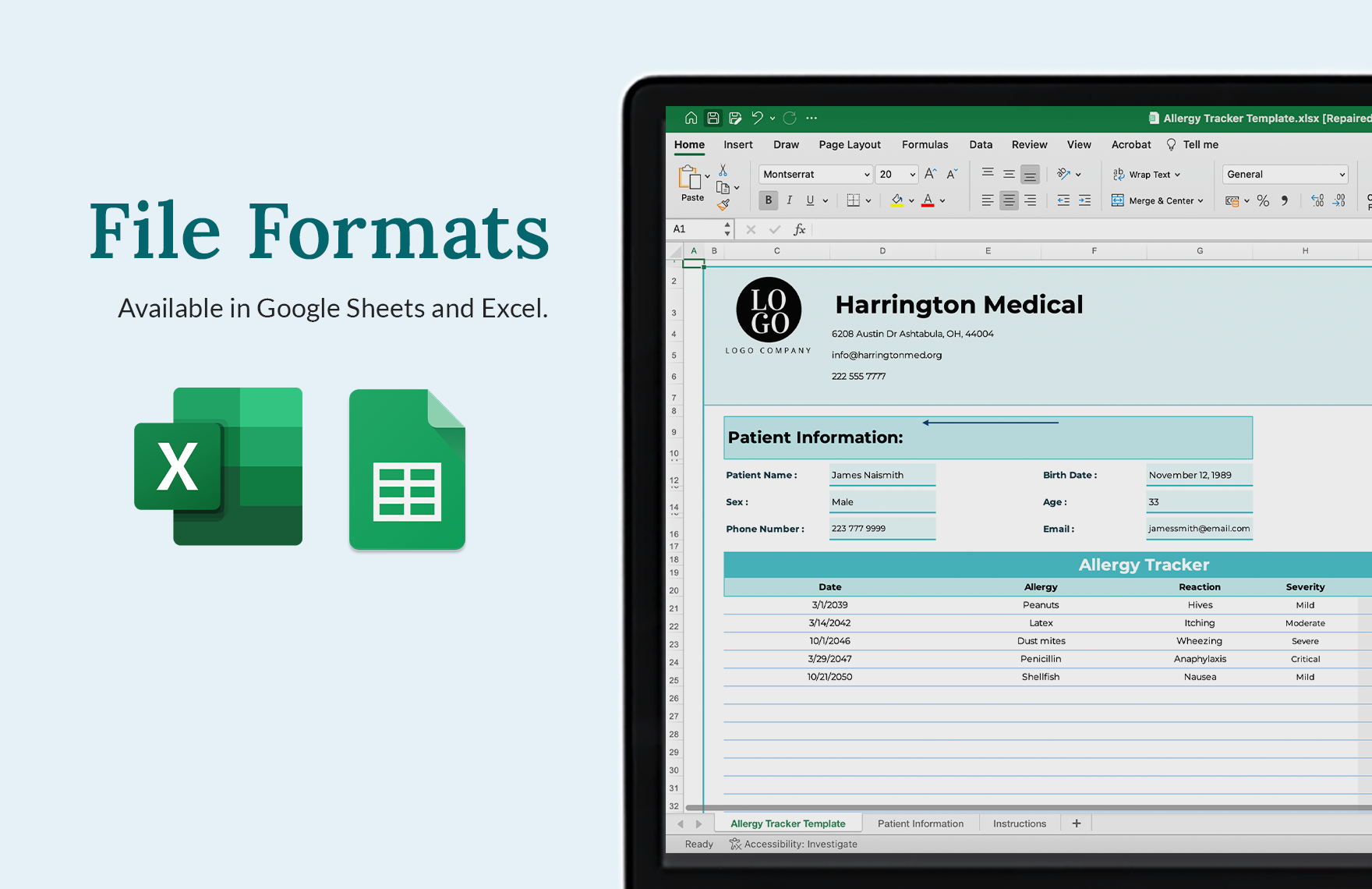The height and width of the screenshot is (889, 1372).
Task: Click the horizontal scrollbar of the sheet
Action: click(x=1028, y=808)
